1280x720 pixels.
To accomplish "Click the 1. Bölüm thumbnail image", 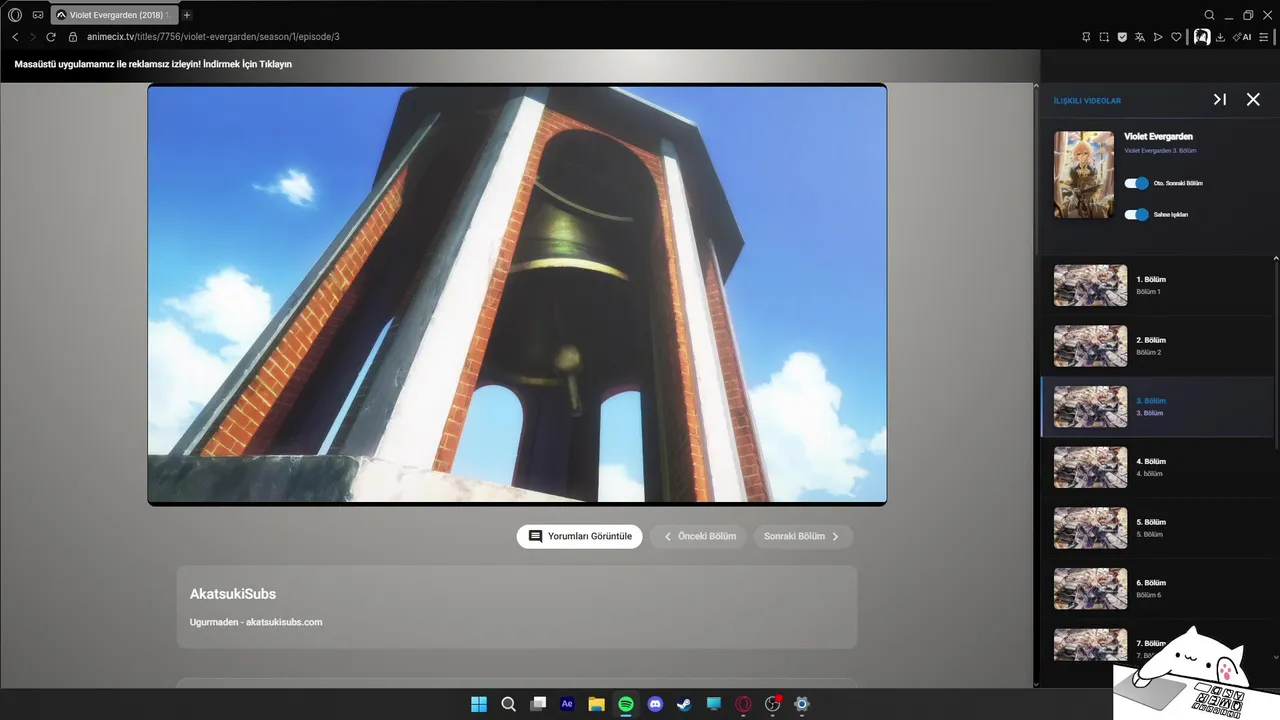I will tap(1090, 285).
